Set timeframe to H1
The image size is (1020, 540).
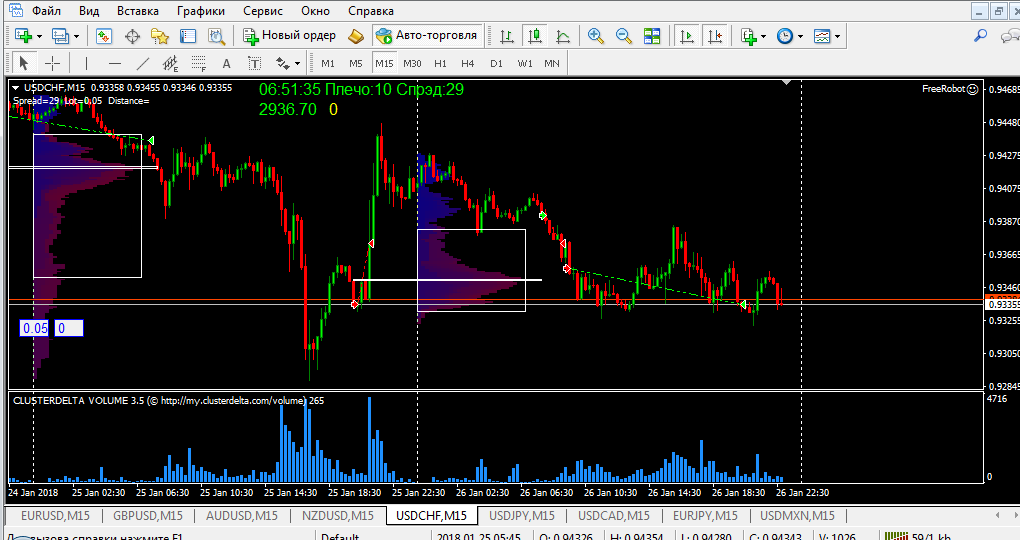click(440, 63)
